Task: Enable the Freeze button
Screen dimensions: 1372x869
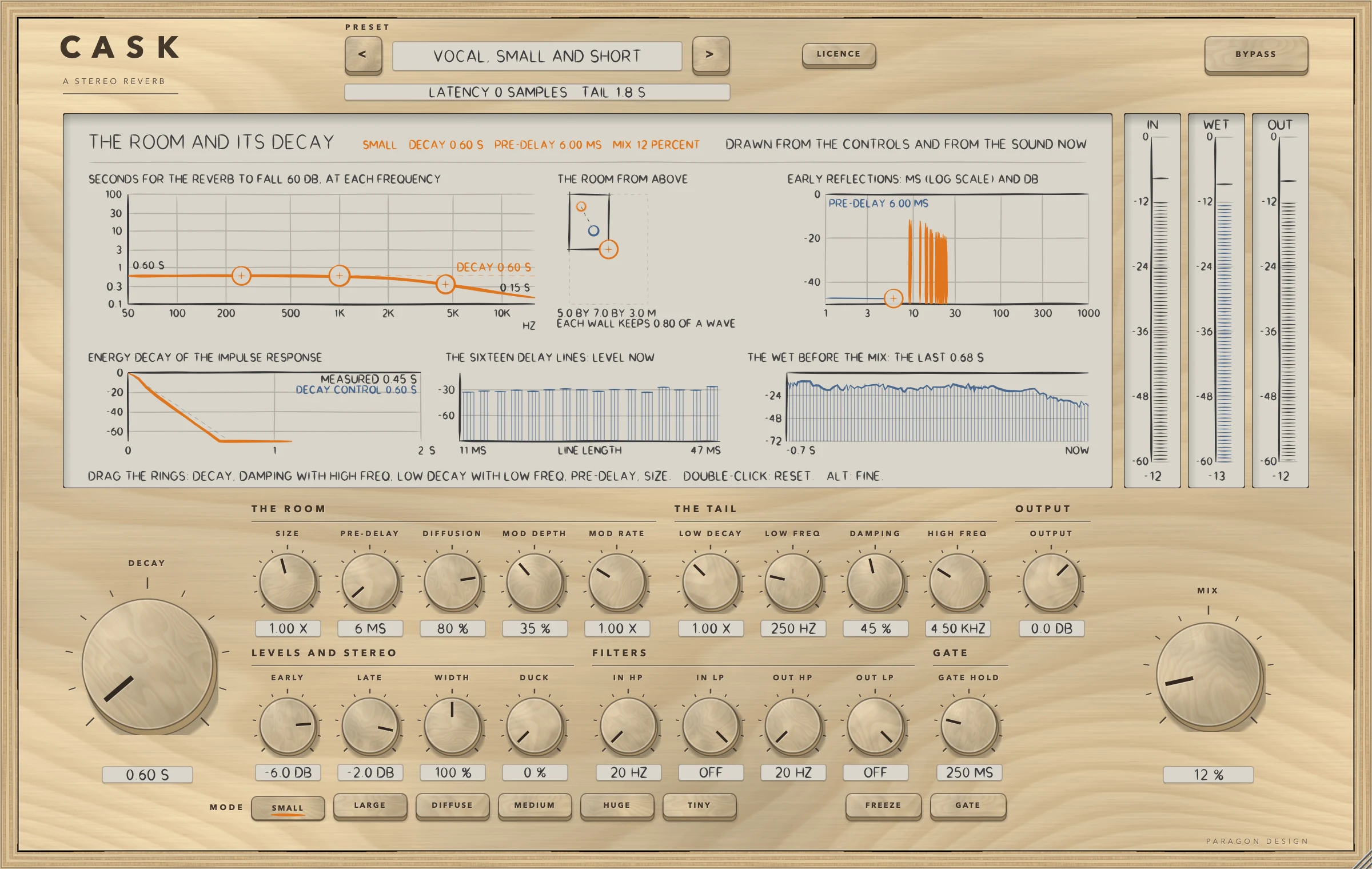Action: [x=883, y=806]
